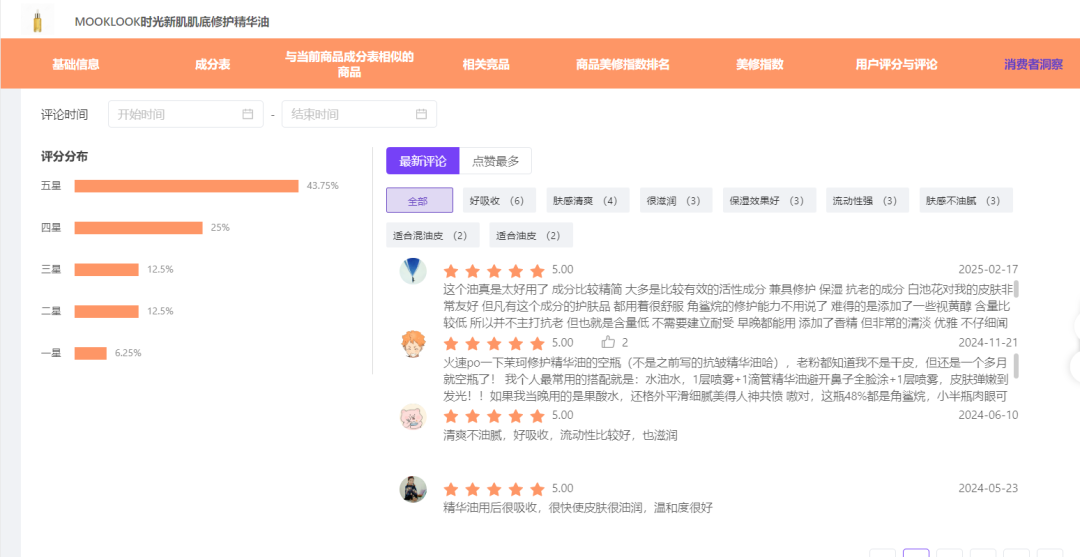Toggle the 好吸收 (6) filter tag

[497, 200]
